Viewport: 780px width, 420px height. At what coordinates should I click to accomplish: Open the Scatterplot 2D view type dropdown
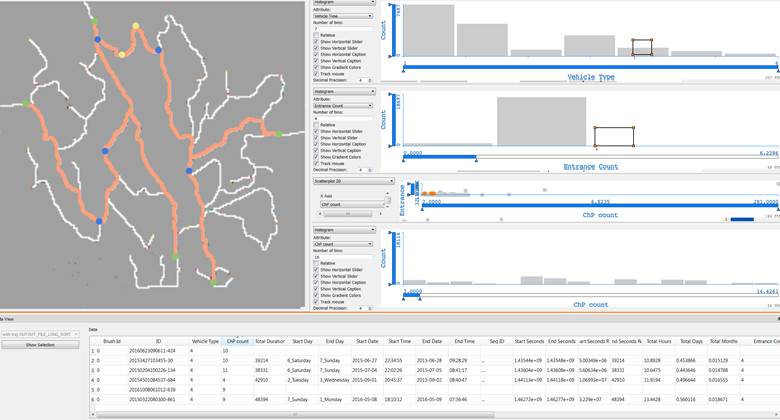point(343,183)
